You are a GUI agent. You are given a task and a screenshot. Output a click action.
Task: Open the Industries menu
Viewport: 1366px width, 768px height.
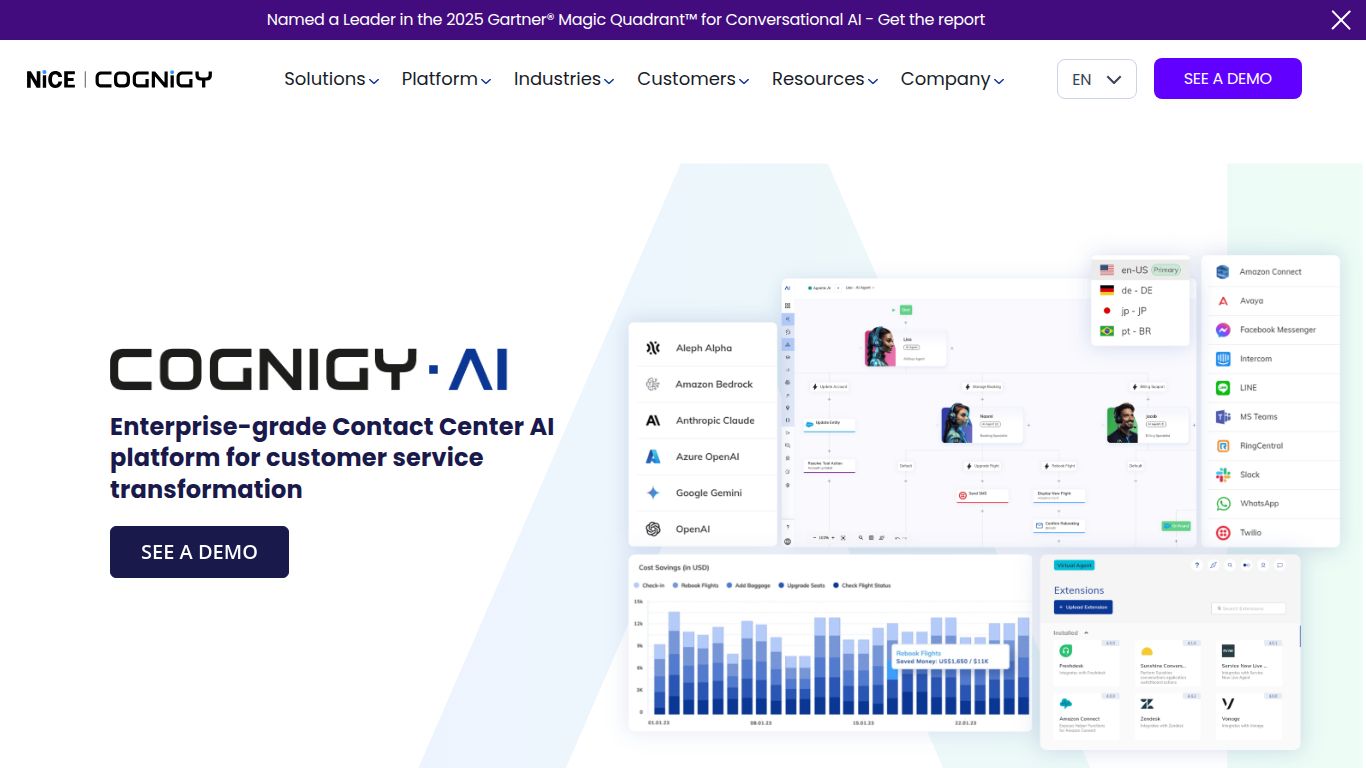click(x=562, y=79)
